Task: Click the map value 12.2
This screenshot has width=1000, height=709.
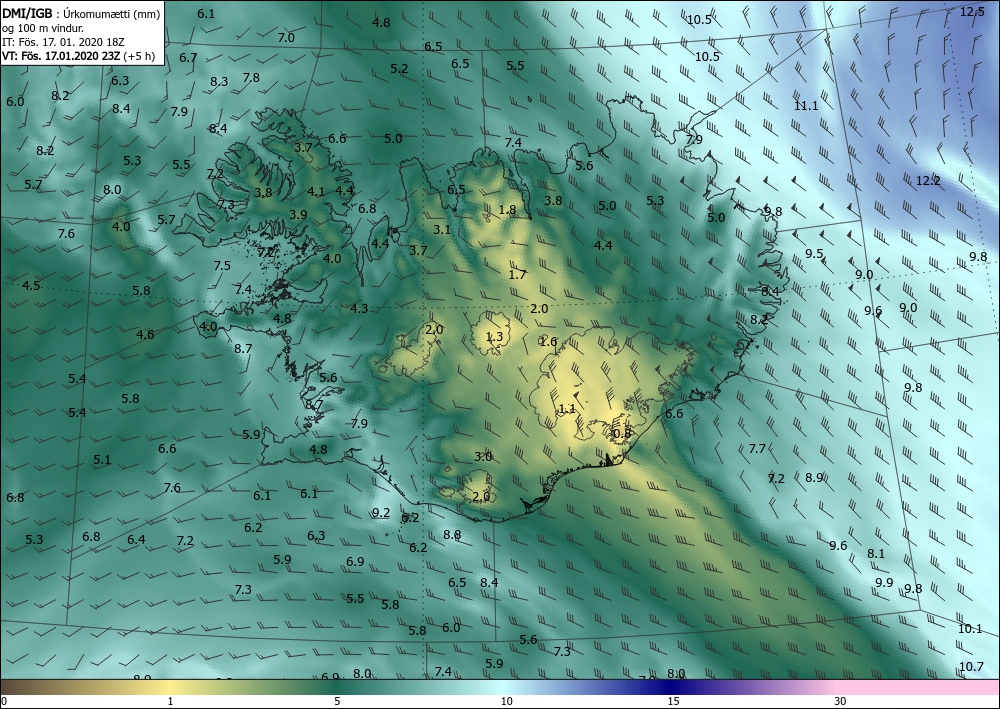Action: (x=928, y=181)
